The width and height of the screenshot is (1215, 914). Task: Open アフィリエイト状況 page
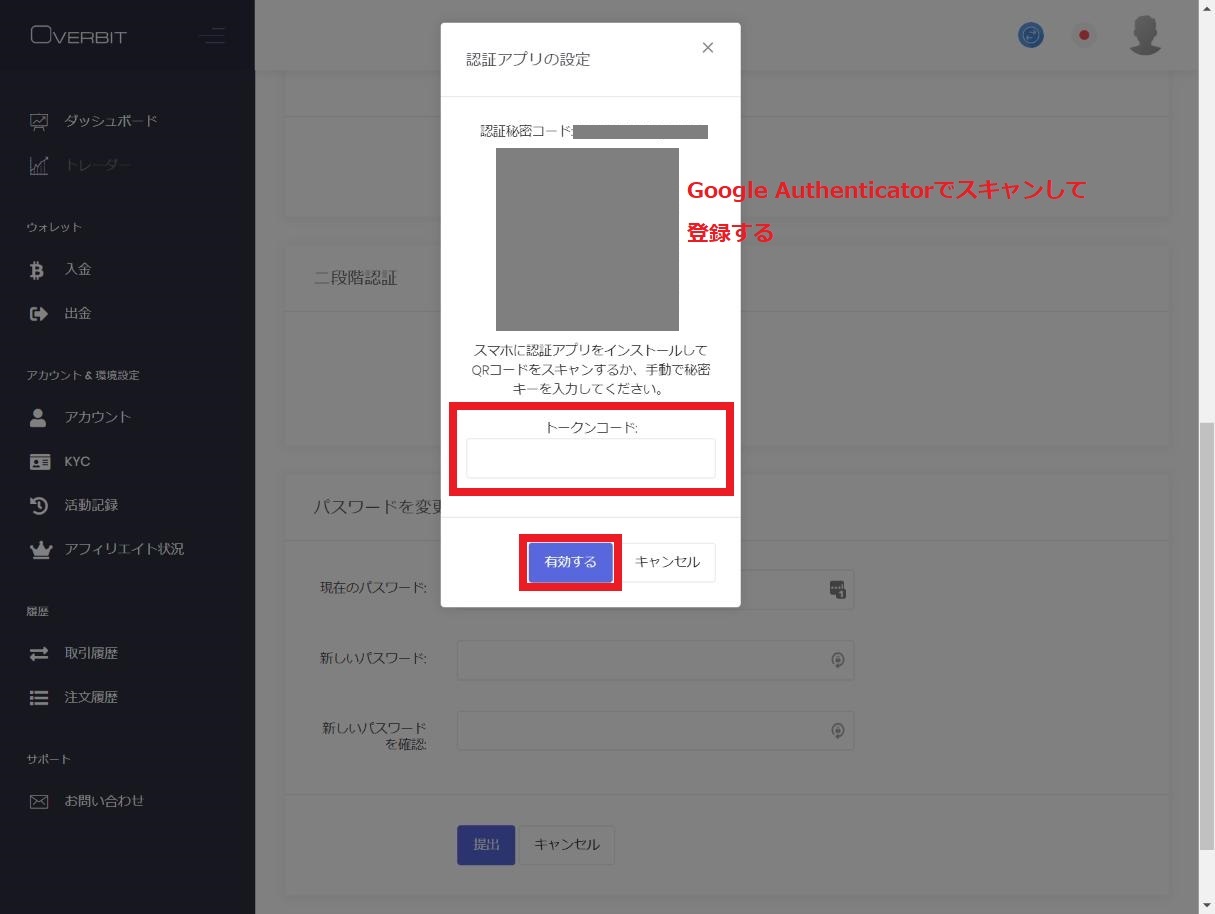pos(124,549)
